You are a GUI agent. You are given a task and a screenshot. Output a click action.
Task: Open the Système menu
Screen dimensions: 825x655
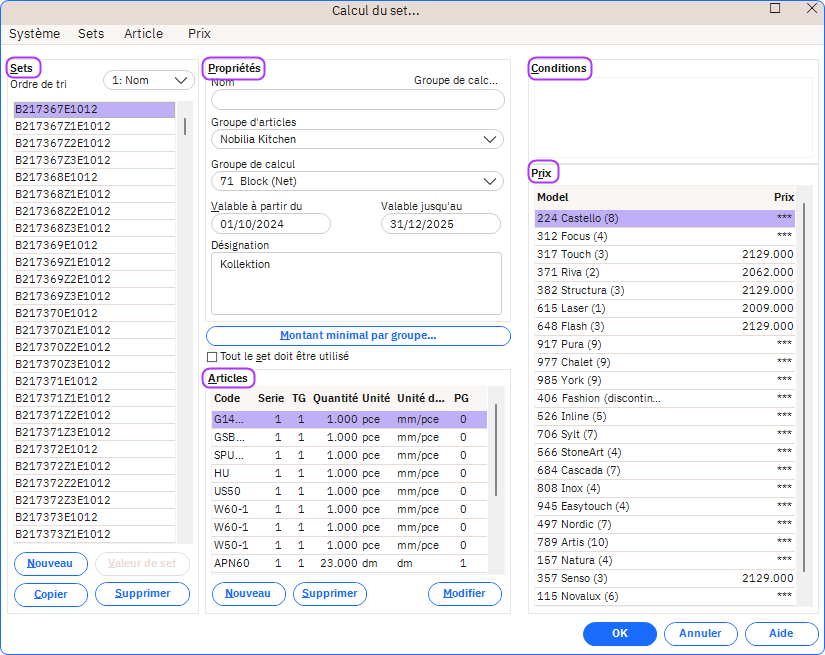(35, 33)
